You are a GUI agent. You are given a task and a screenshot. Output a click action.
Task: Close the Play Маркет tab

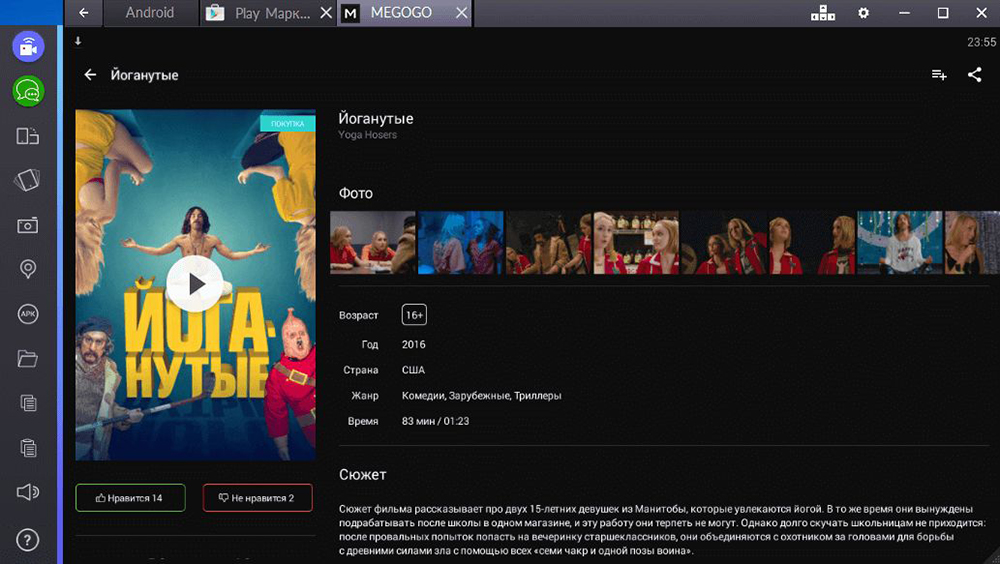pyautogui.click(x=325, y=13)
